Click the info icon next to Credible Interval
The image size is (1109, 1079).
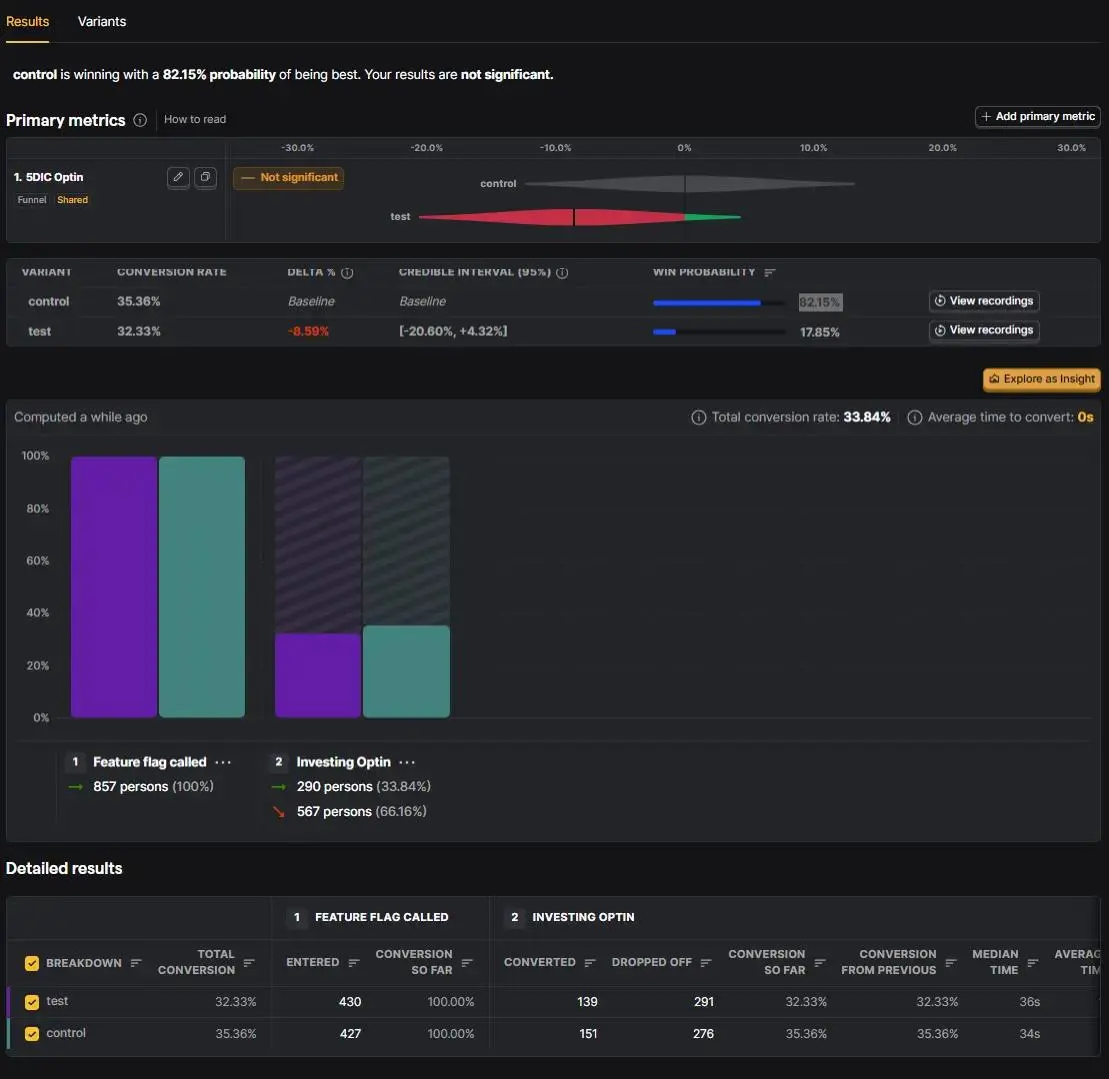(562, 272)
